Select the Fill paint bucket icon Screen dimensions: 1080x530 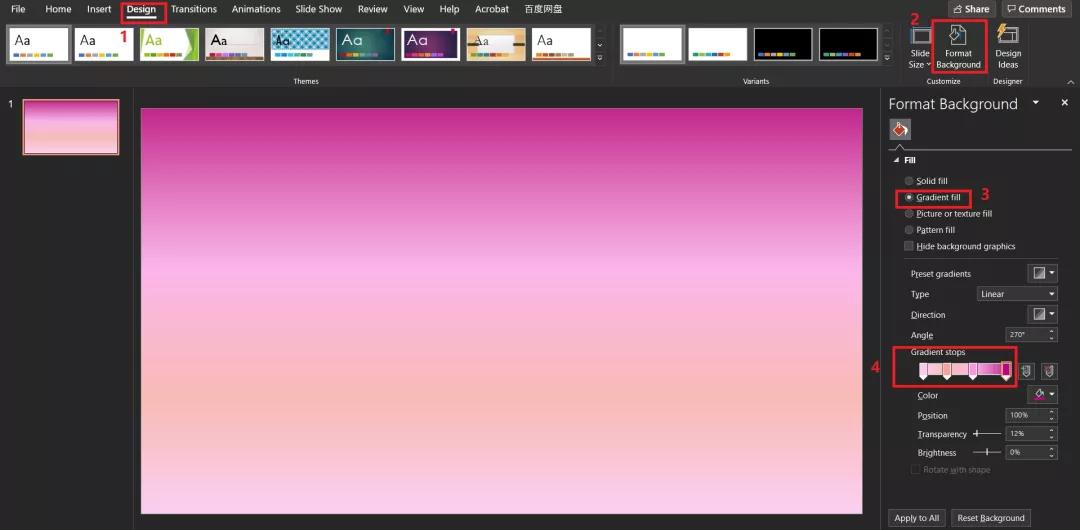(900, 129)
